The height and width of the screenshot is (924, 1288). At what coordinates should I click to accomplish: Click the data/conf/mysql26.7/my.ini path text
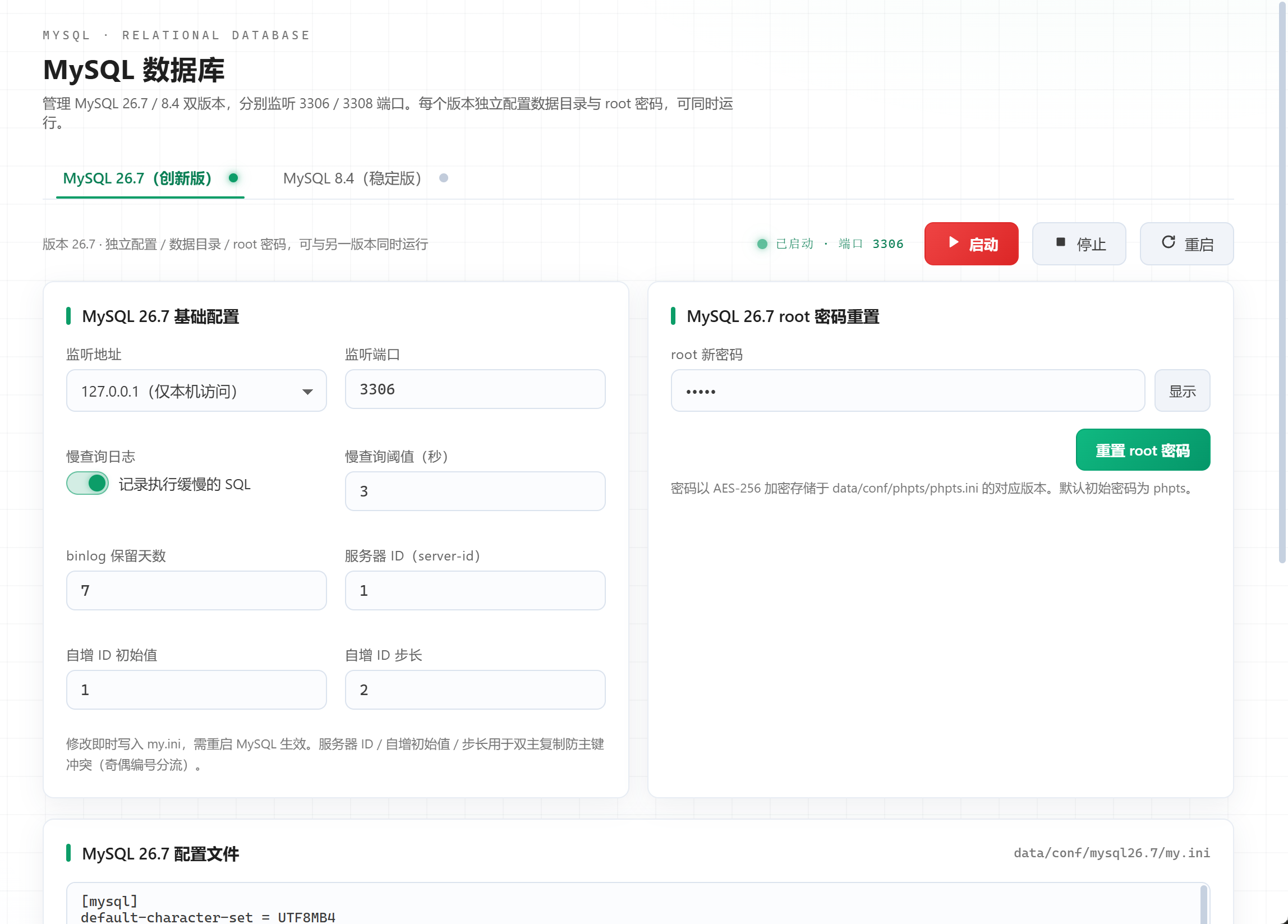(x=1112, y=853)
